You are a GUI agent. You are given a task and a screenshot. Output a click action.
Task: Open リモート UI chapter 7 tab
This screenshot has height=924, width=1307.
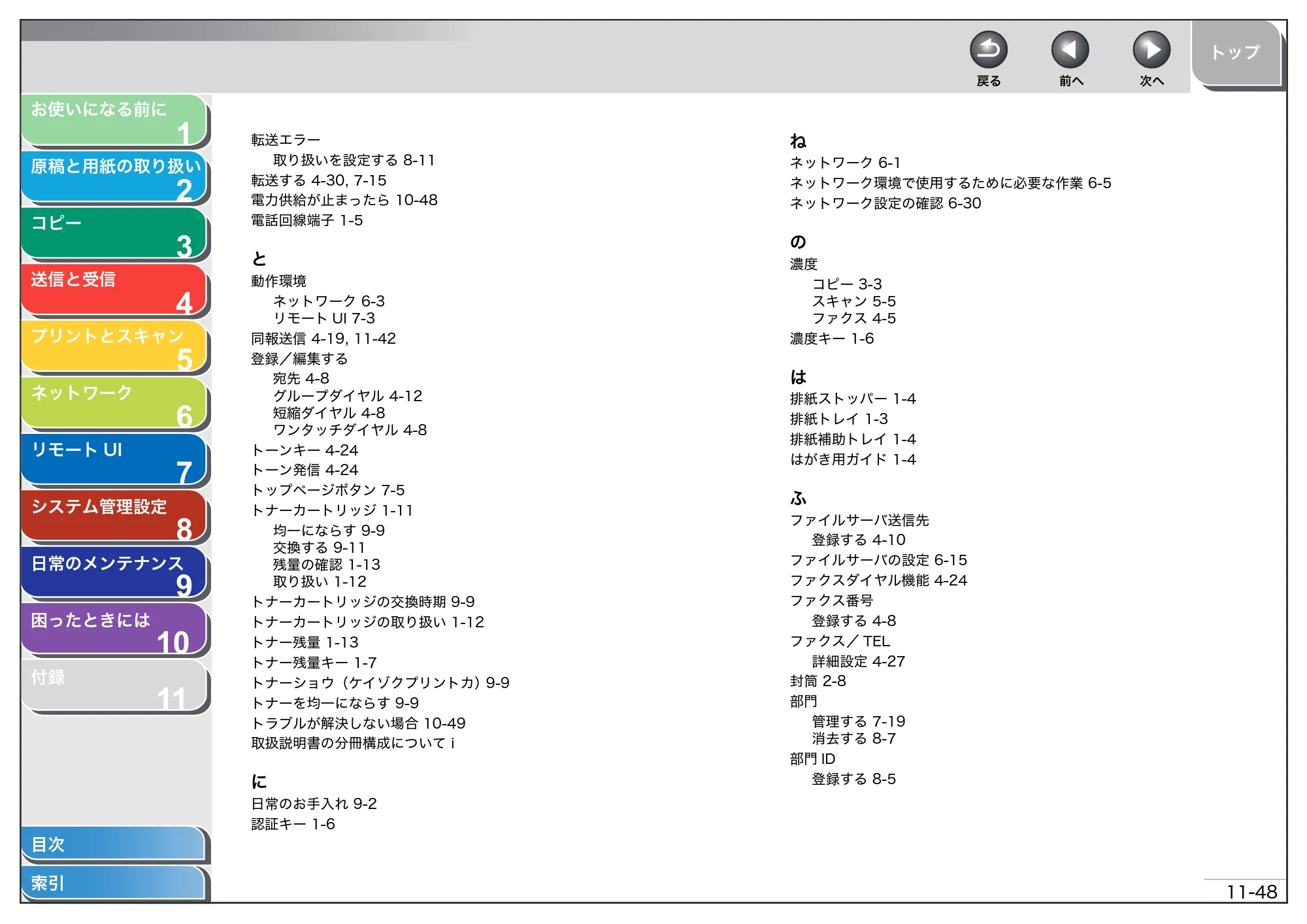tap(114, 460)
